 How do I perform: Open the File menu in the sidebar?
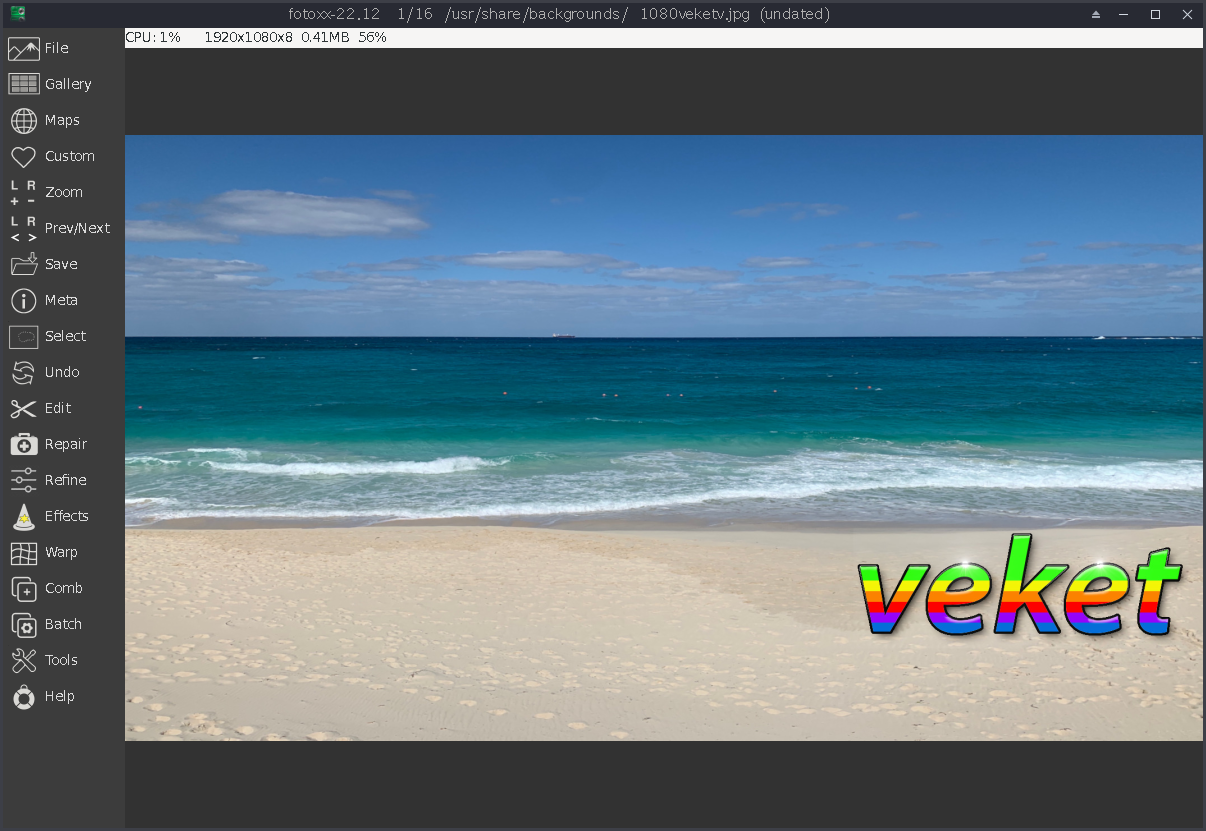40,48
